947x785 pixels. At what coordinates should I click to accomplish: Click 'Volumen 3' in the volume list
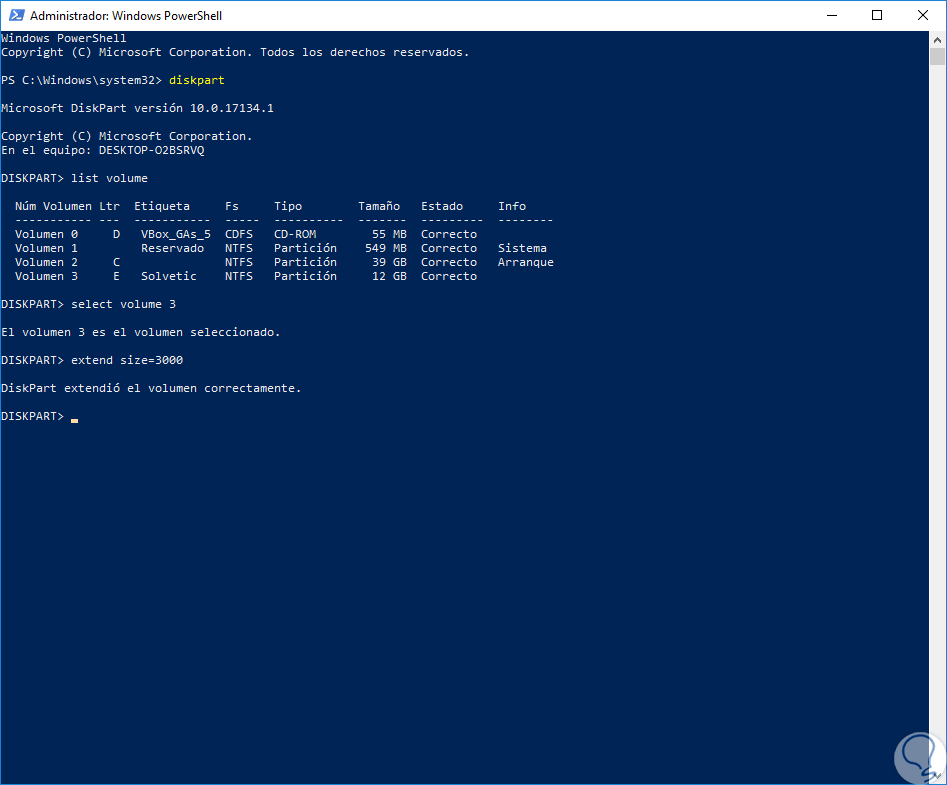pyautogui.click(x=47, y=276)
